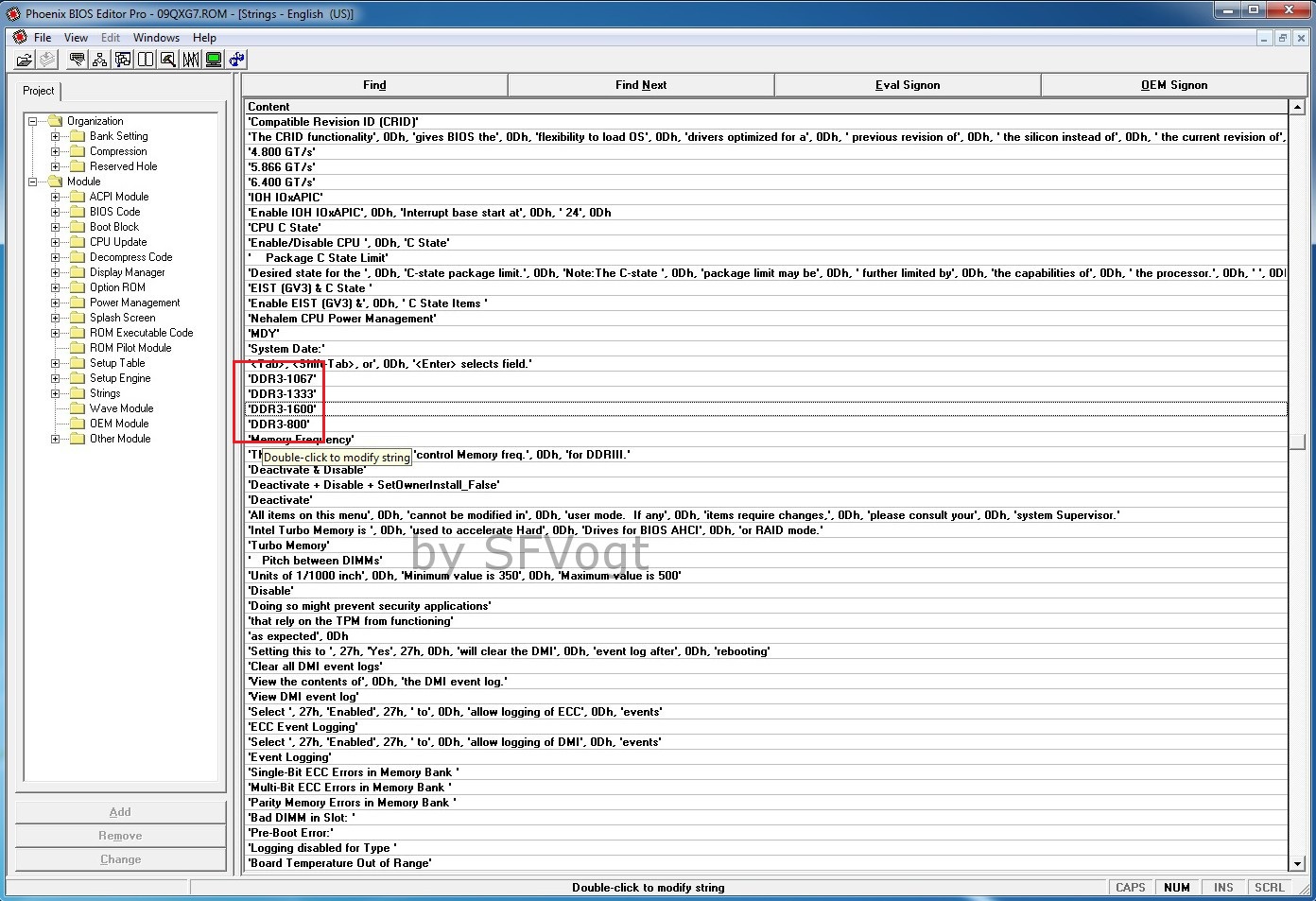Click the Module folder icon
Screen dimensions: 1316x901
55,182
